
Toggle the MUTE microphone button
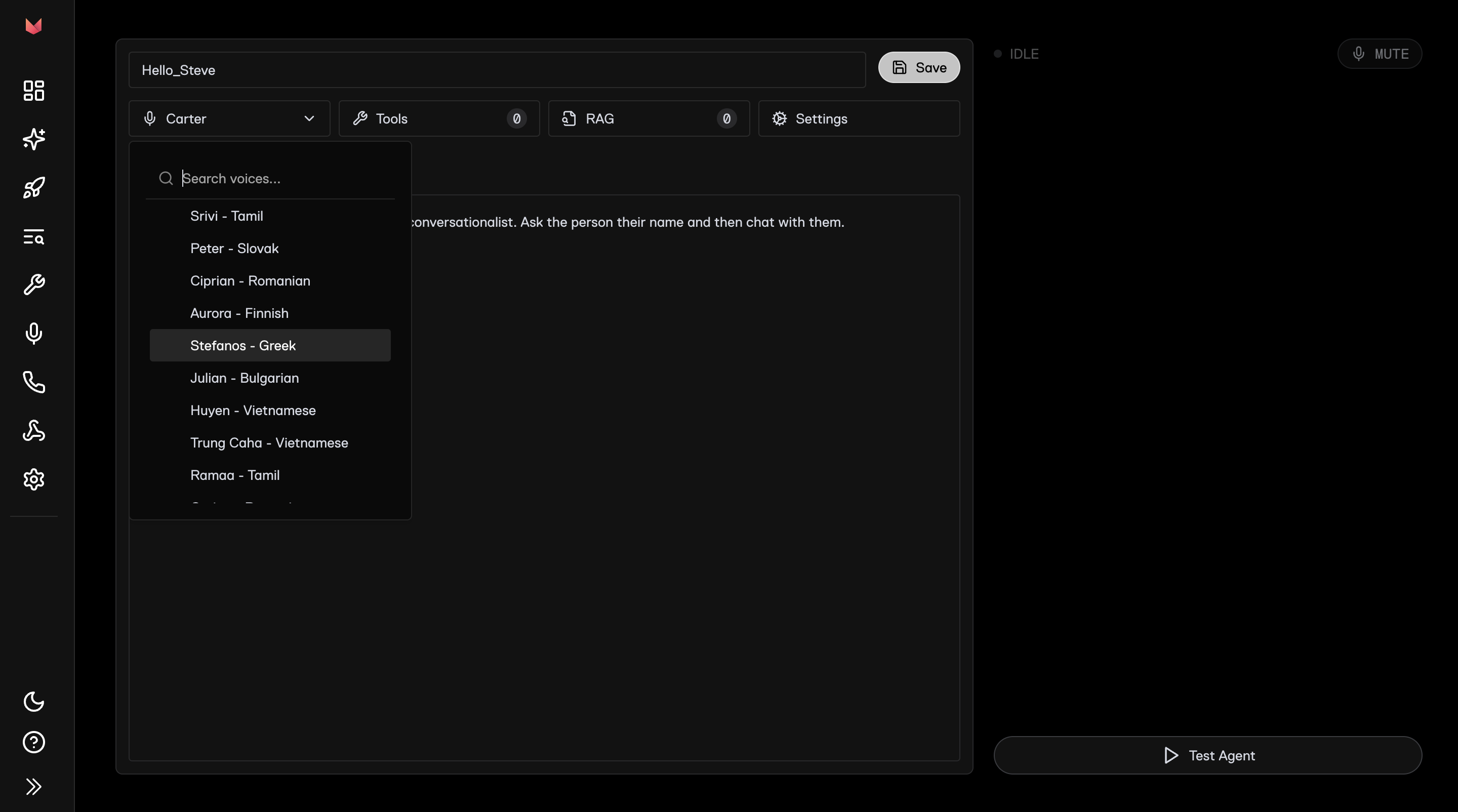[1380, 54]
